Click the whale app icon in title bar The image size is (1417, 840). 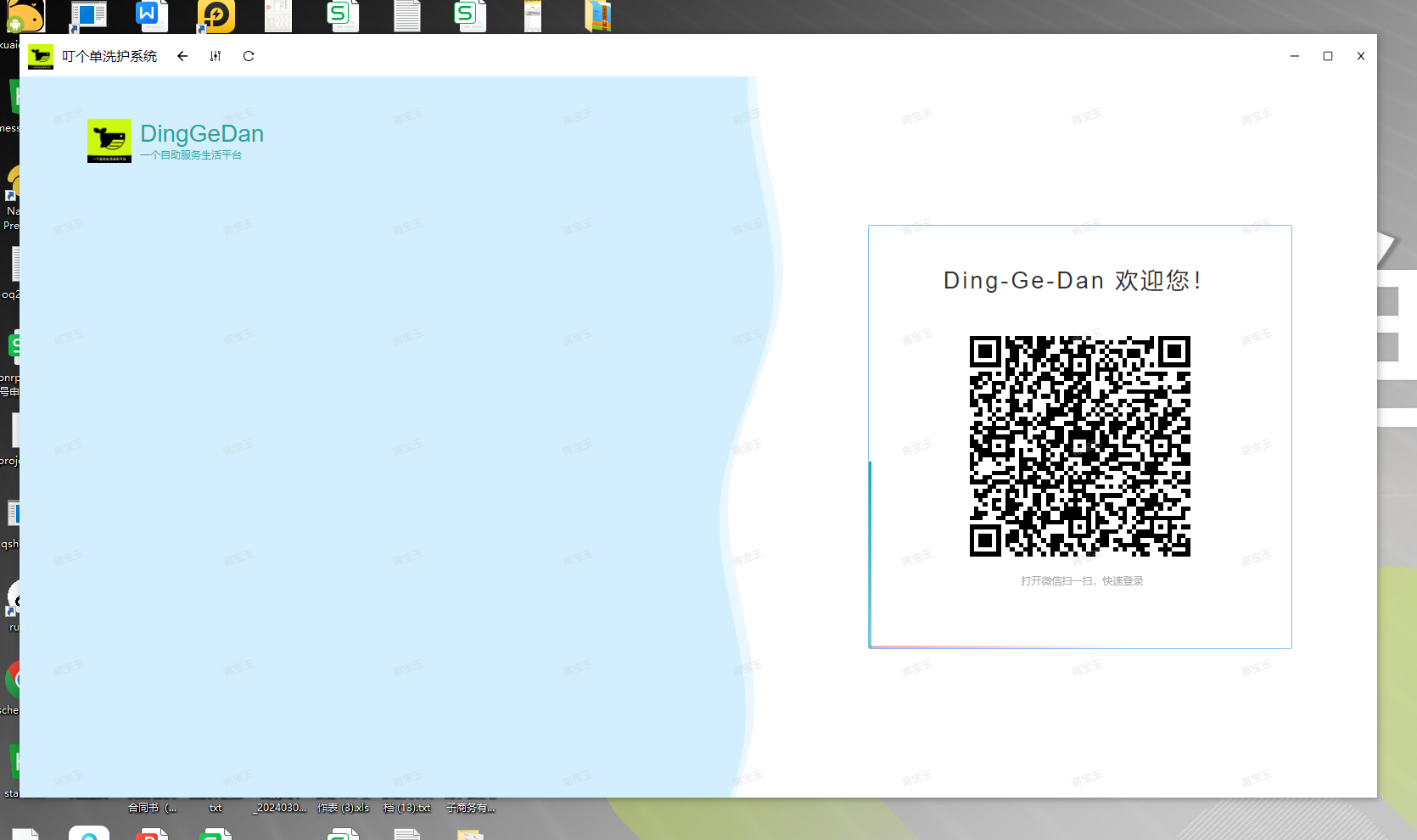(41, 57)
